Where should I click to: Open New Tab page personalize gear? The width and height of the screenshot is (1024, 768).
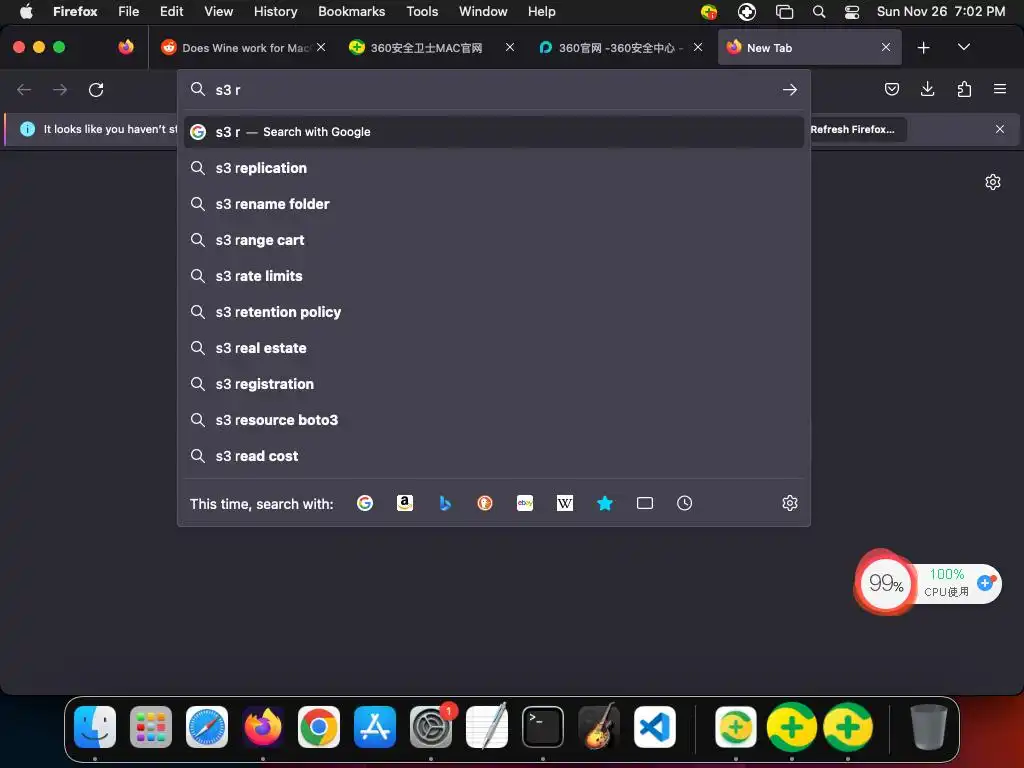pos(993,182)
